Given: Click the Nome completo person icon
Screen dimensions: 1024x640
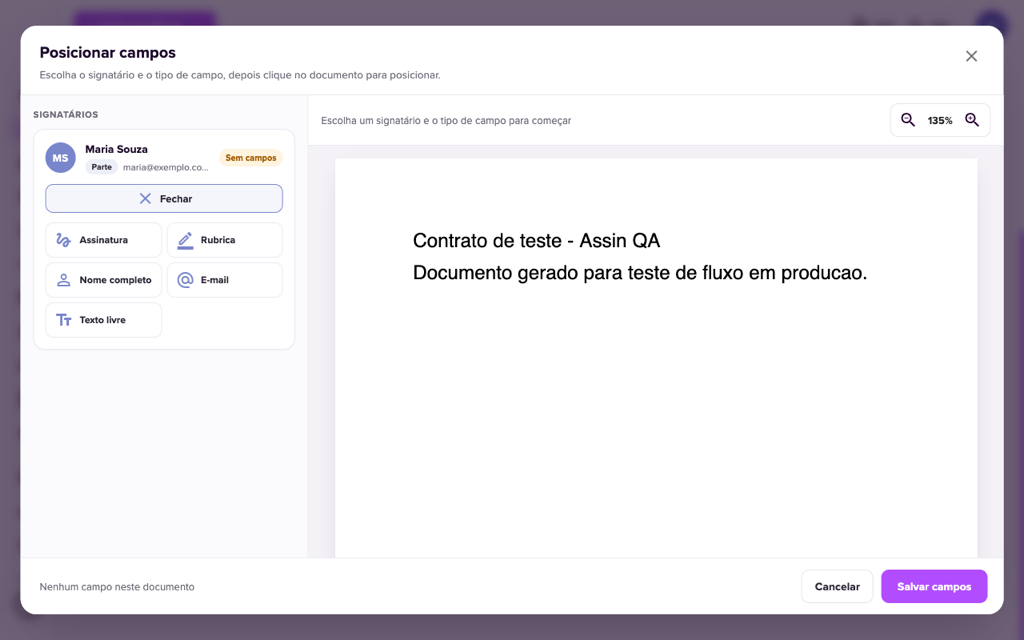Looking at the screenshot, I should [63, 280].
